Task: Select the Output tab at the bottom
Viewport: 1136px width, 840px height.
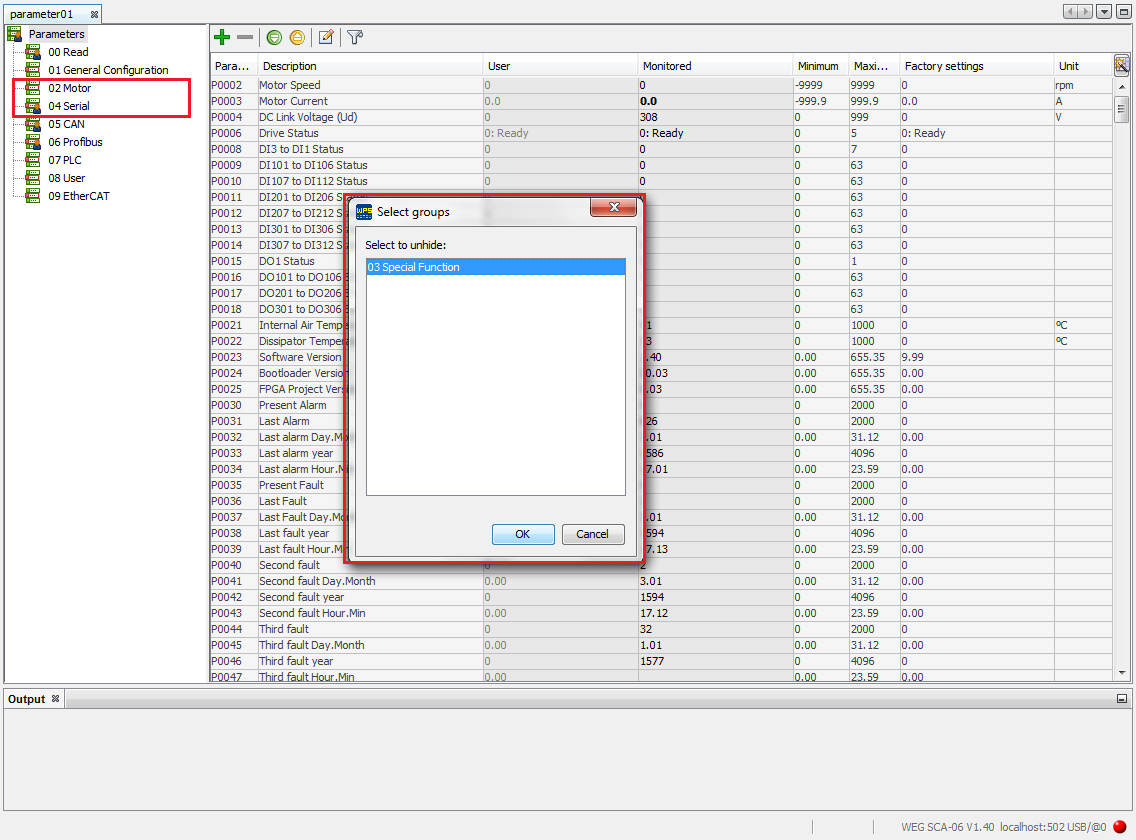Action: click(25, 698)
